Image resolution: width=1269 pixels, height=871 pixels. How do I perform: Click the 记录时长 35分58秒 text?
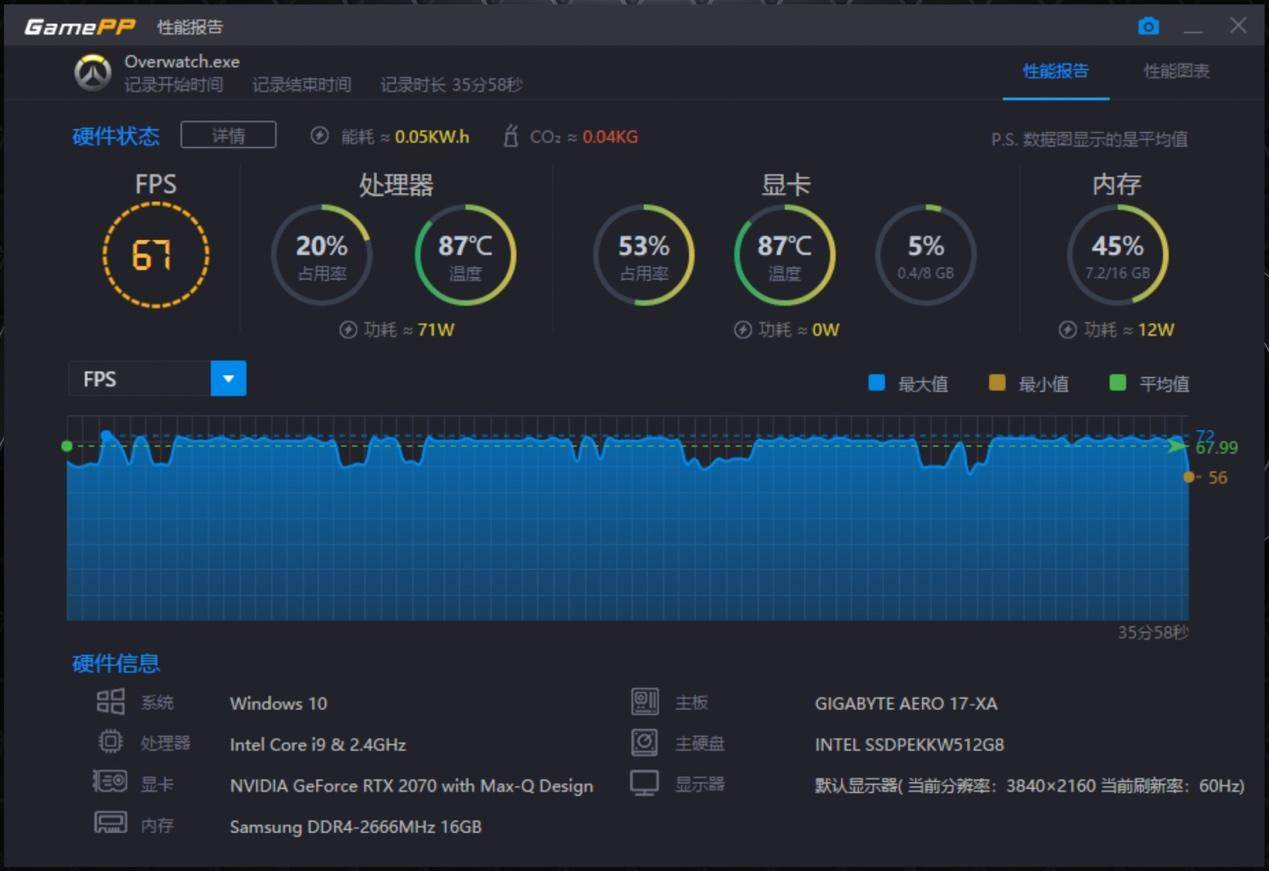(451, 85)
